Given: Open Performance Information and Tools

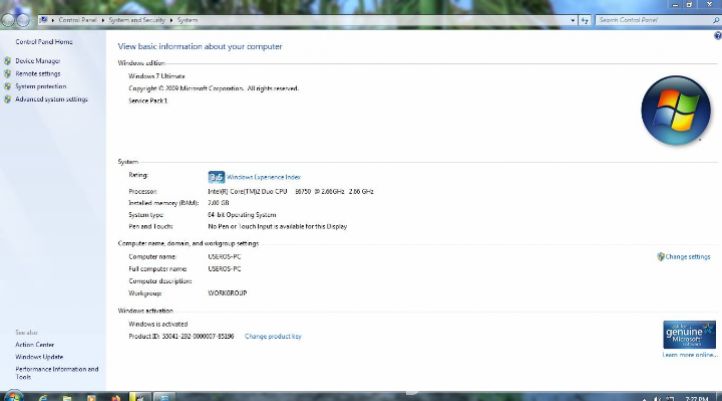Looking at the screenshot, I should click(57, 373).
